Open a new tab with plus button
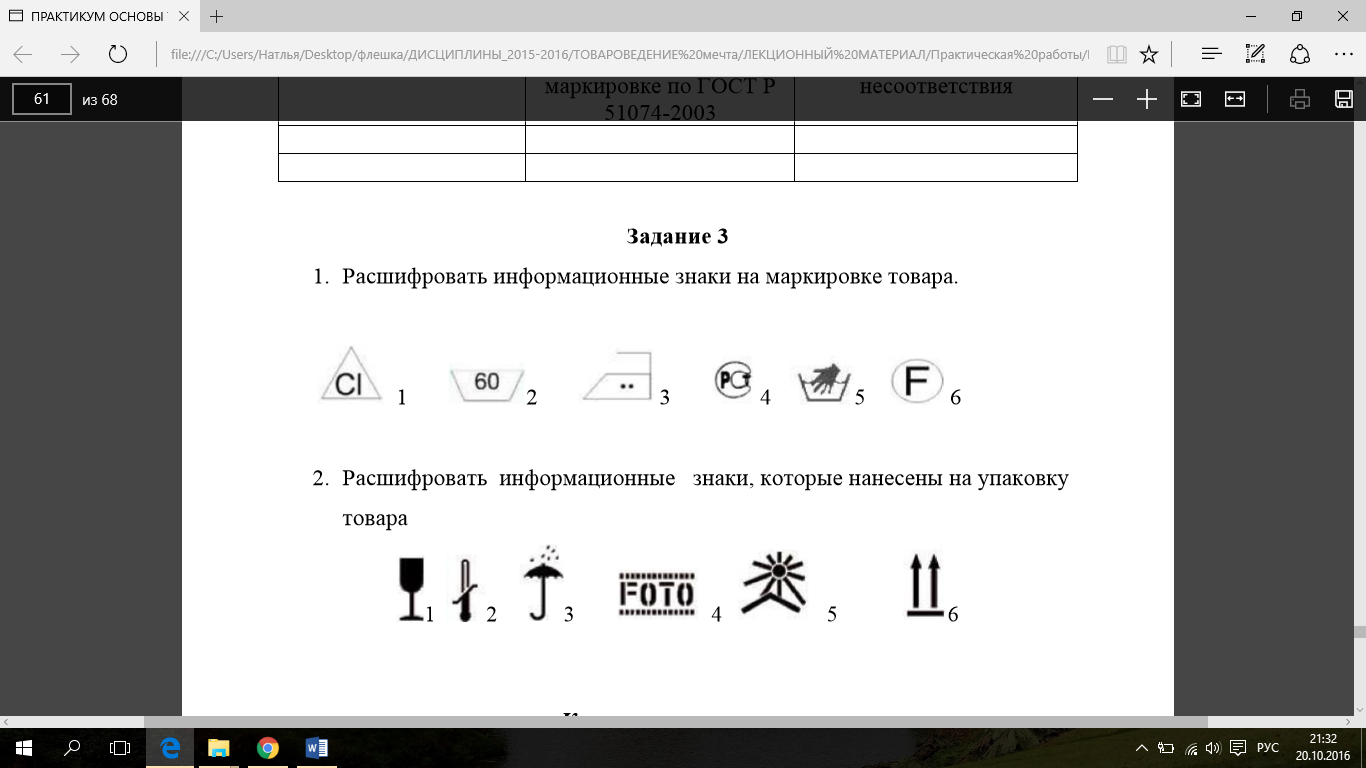 click(217, 16)
